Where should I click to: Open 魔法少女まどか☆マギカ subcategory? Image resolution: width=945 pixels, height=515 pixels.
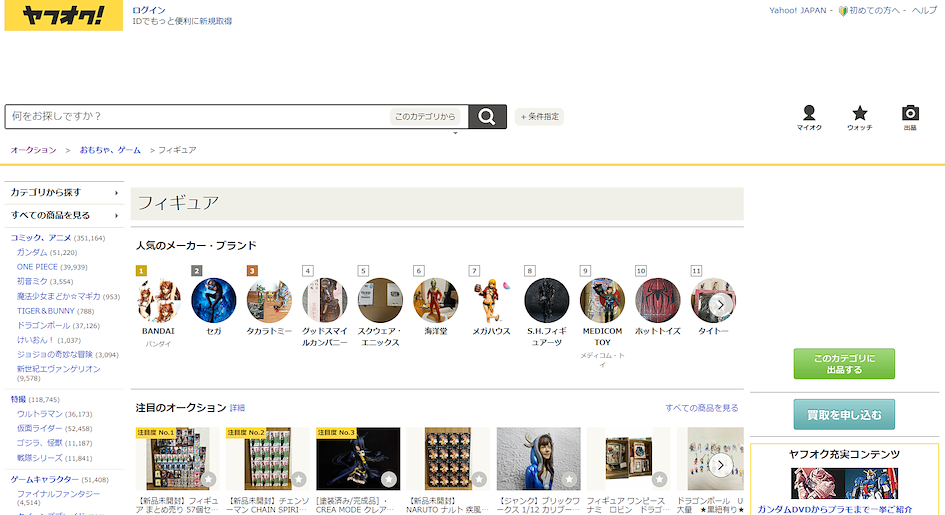58,296
